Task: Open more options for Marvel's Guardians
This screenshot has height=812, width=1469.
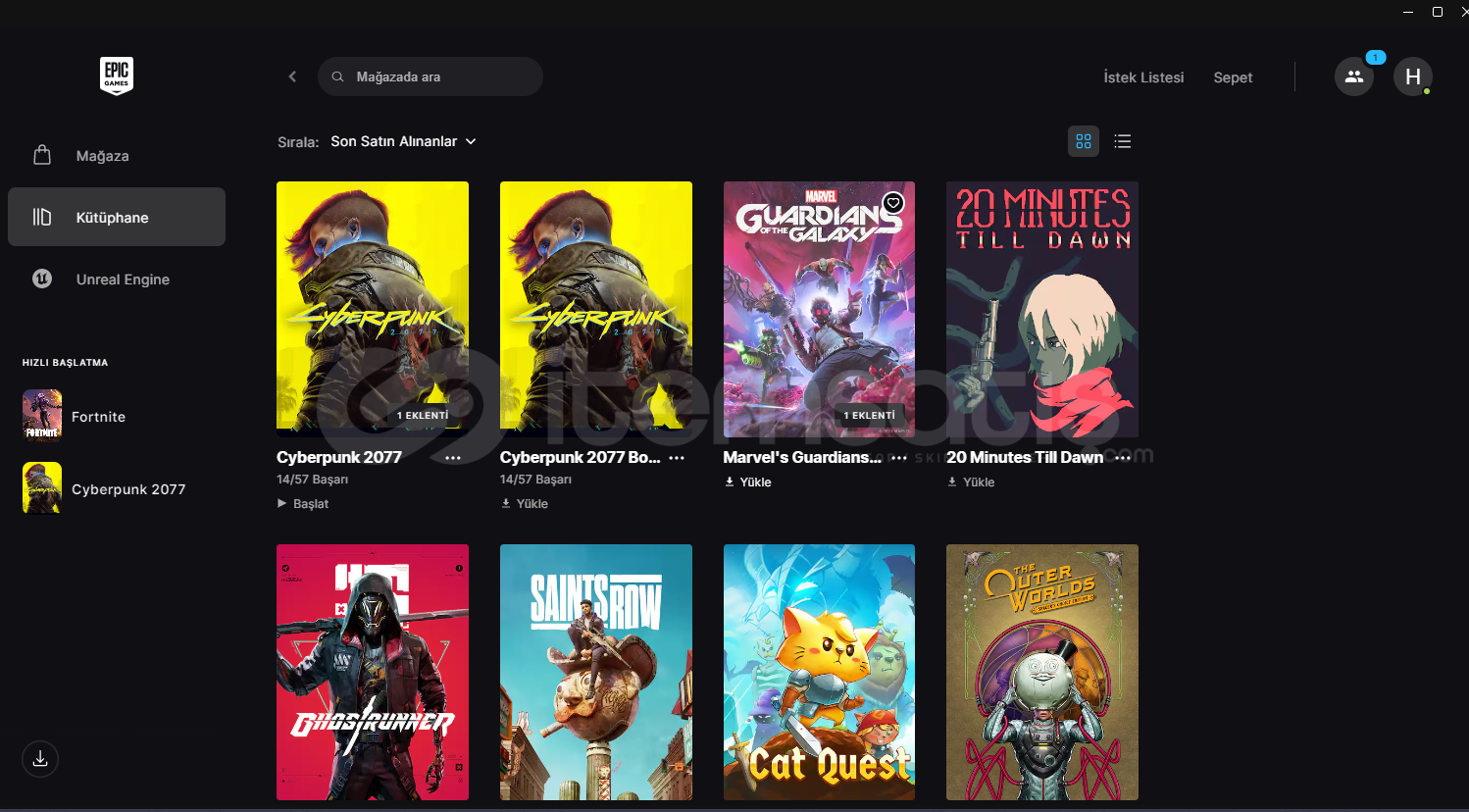Action: 898,458
